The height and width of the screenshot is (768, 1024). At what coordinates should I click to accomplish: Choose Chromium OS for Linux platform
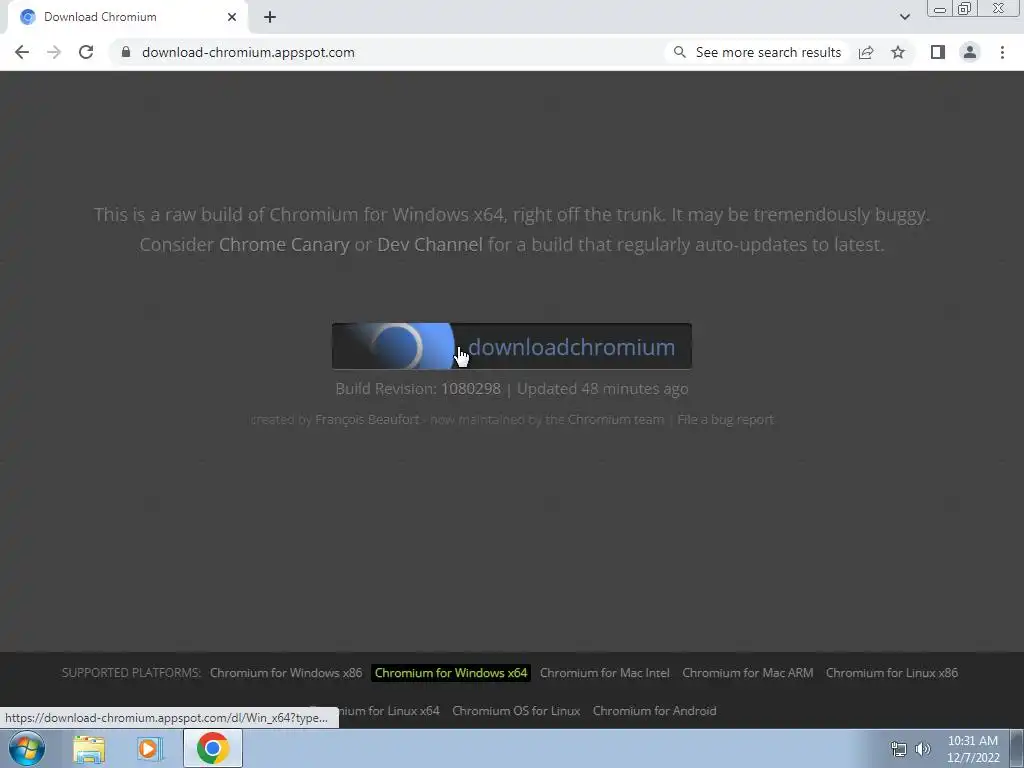click(x=516, y=711)
